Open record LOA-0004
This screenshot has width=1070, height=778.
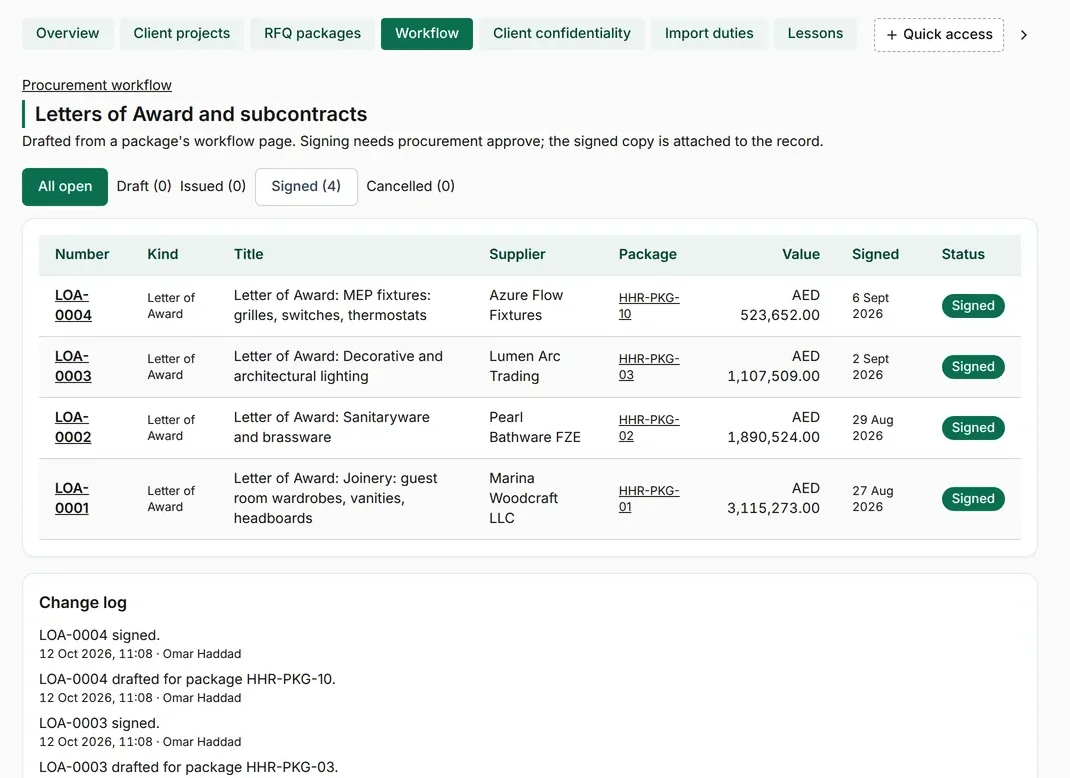pyautogui.click(x=73, y=305)
